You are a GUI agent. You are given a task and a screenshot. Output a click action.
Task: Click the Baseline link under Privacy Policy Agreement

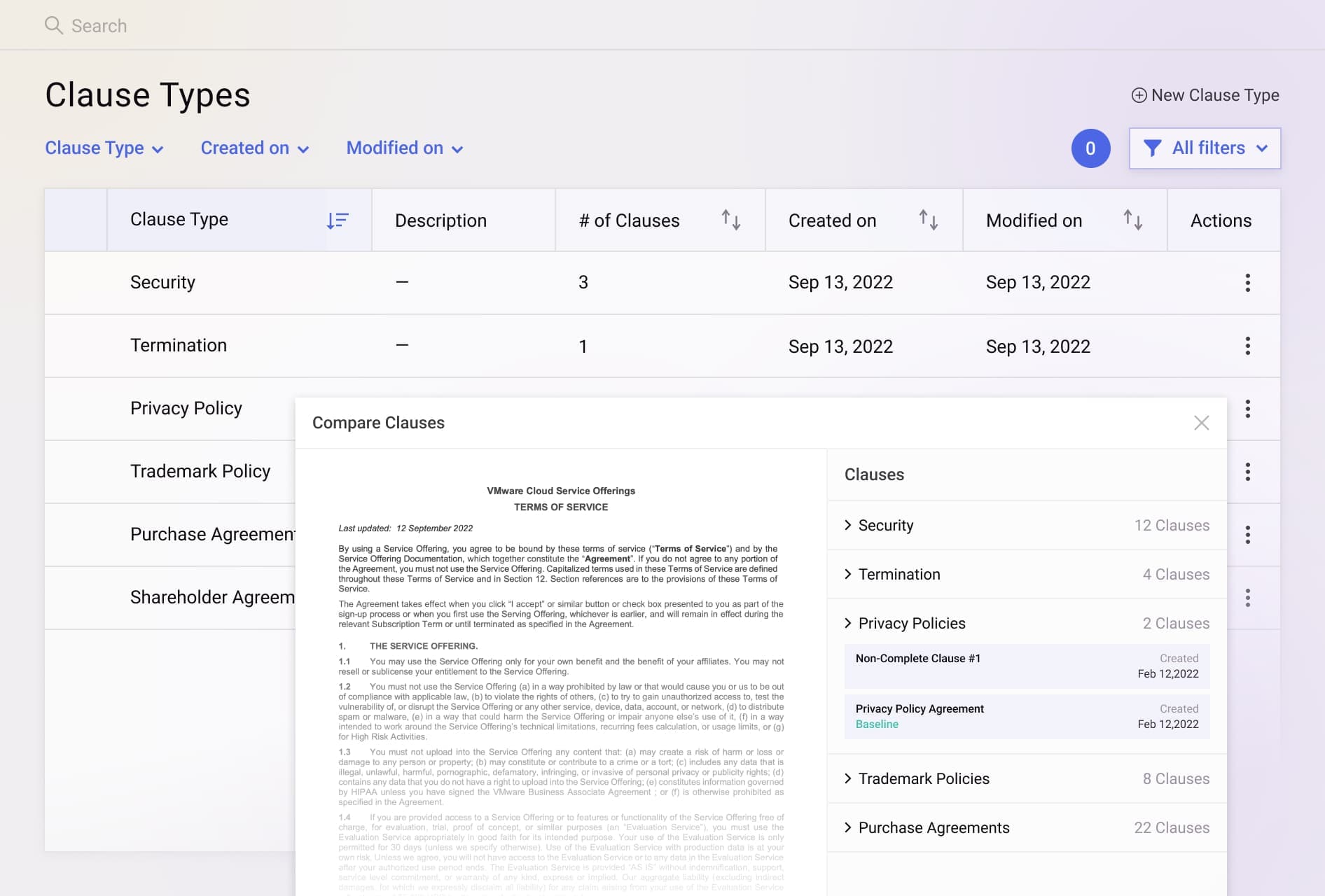click(x=877, y=724)
